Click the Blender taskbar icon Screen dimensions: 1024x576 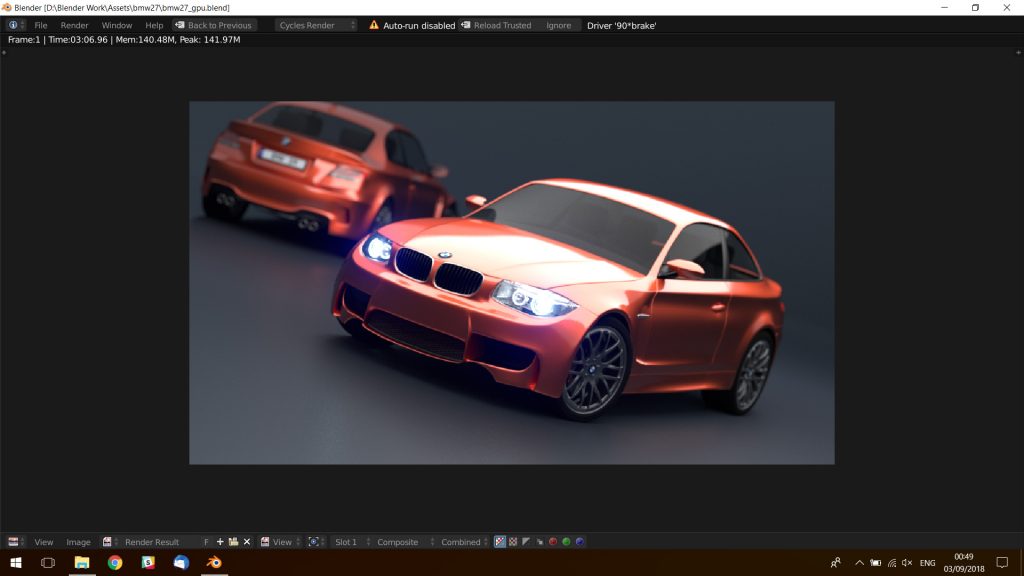pos(214,562)
